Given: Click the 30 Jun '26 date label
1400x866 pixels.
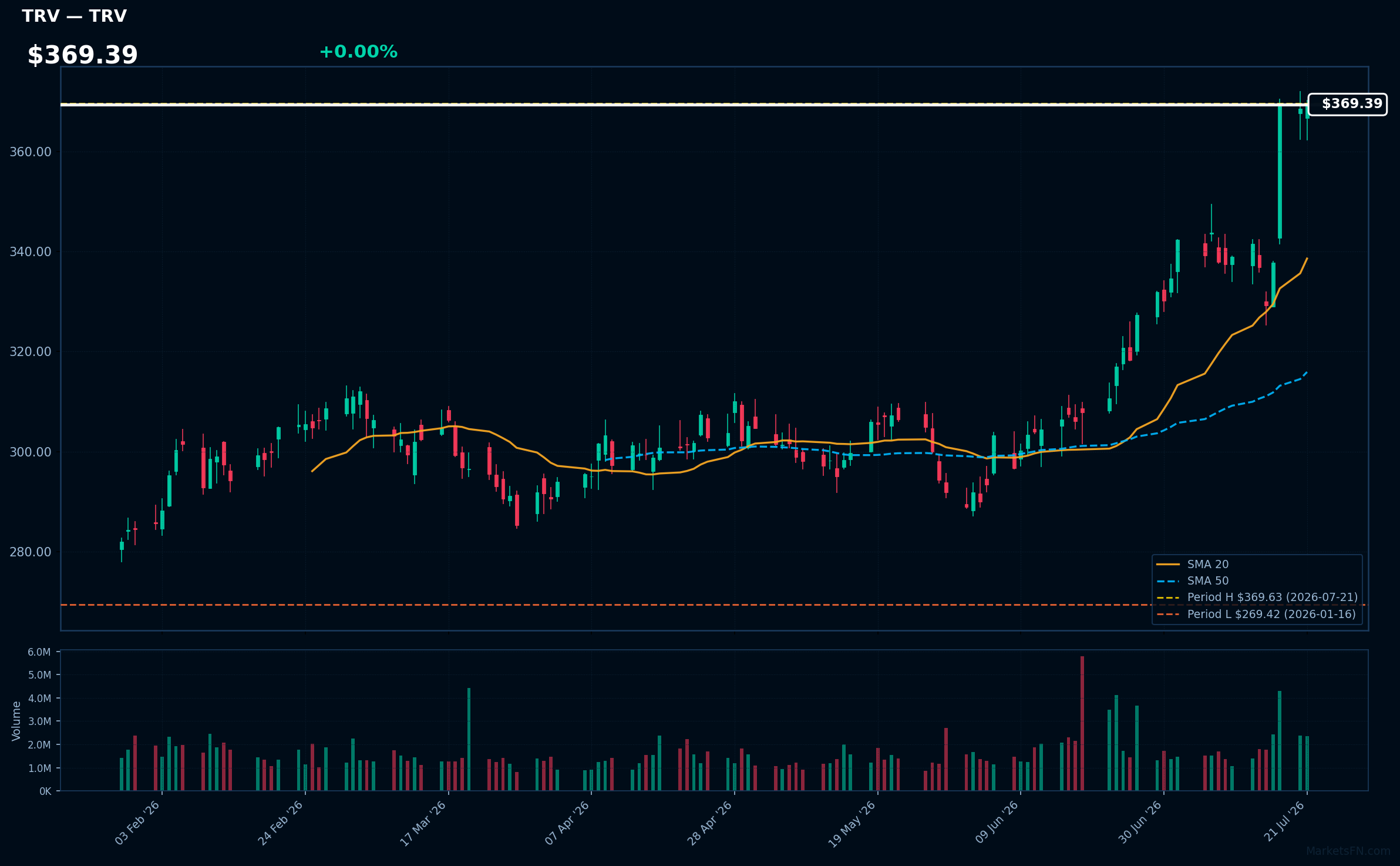Looking at the screenshot, I should pyautogui.click(x=1140, y=823).
